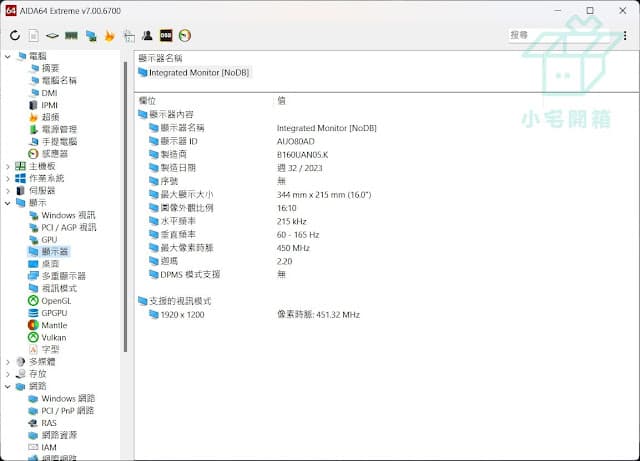The width and height of the screenshot is (640, 461).
Task: Select 桌面 in the tree
Action: tap(50, 264)
